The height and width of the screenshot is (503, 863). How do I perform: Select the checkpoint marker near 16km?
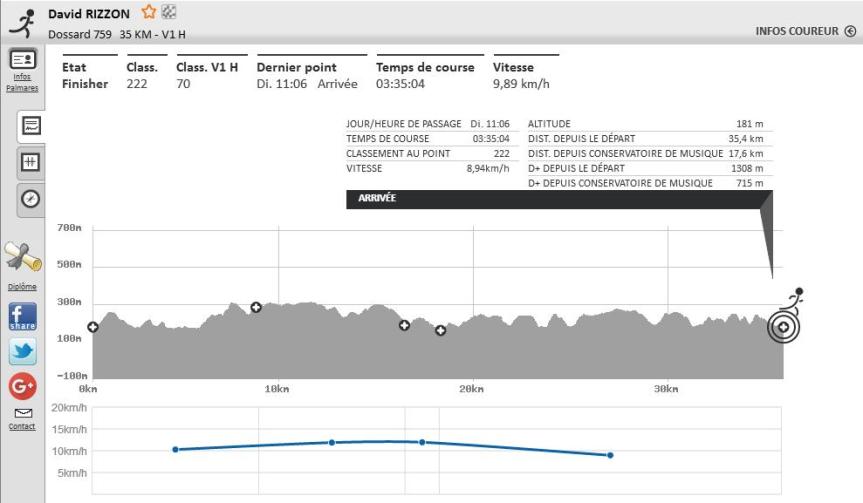tap(405, 325)
